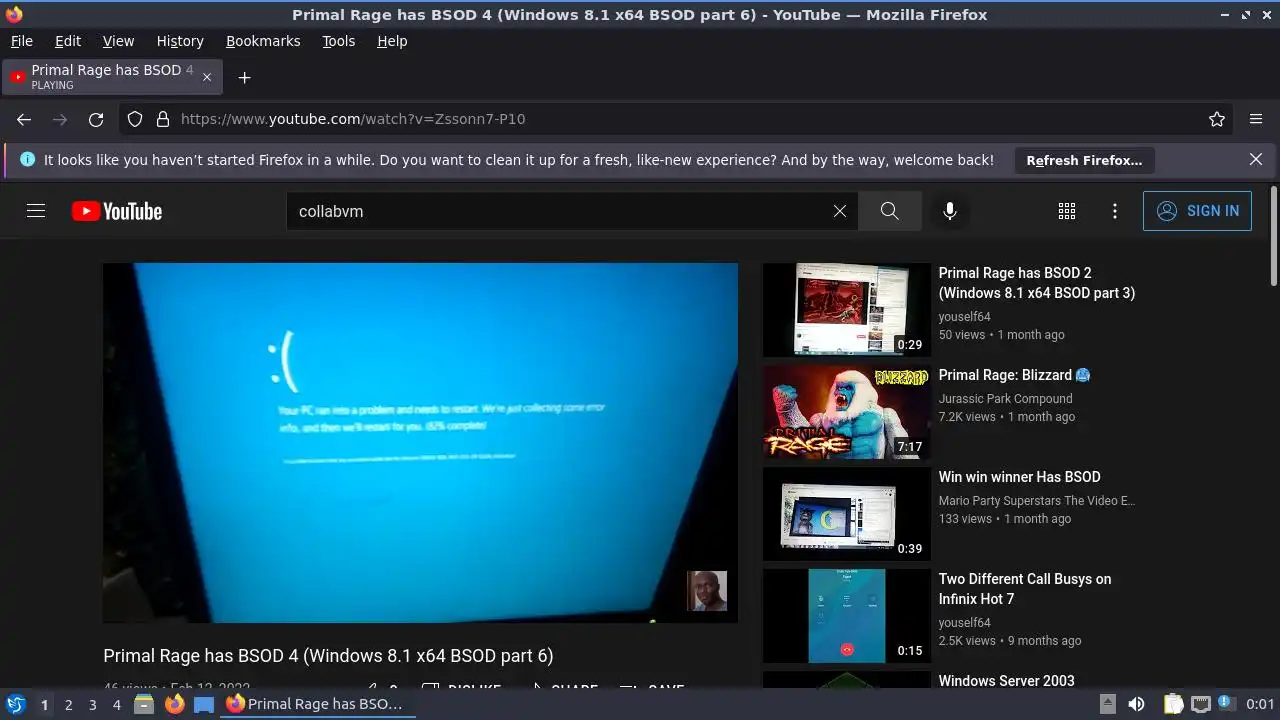Click the title Two Different Call Busys on Infinix Hot 7
The image size is (1280, 720).
click(x=1025, y=589)
